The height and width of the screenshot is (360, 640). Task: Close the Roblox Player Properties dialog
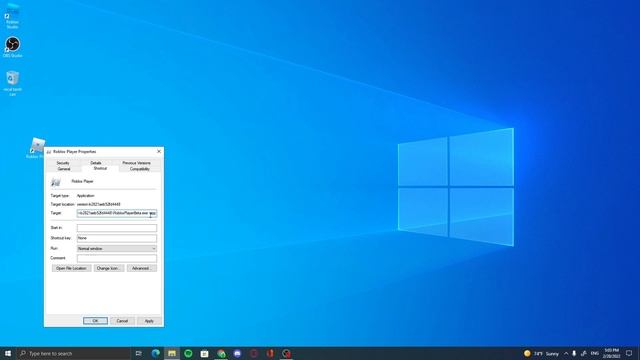tap(159, 151)
